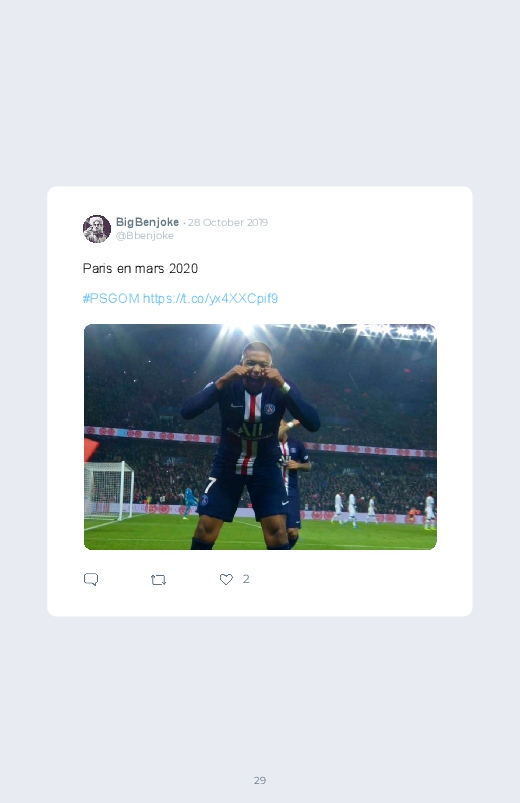Click the @Bbenjoke handle

[x=145, y=236]
